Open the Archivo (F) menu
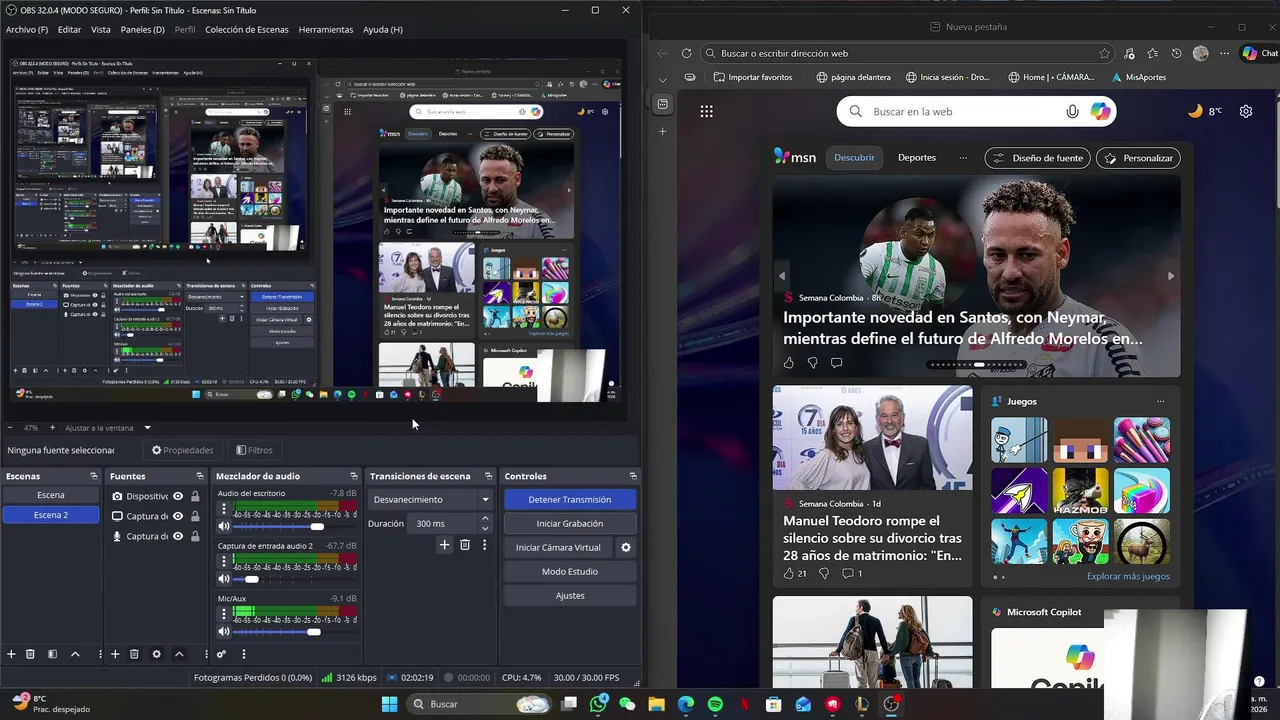The image size is (1280, 720). tap(27, 29)
